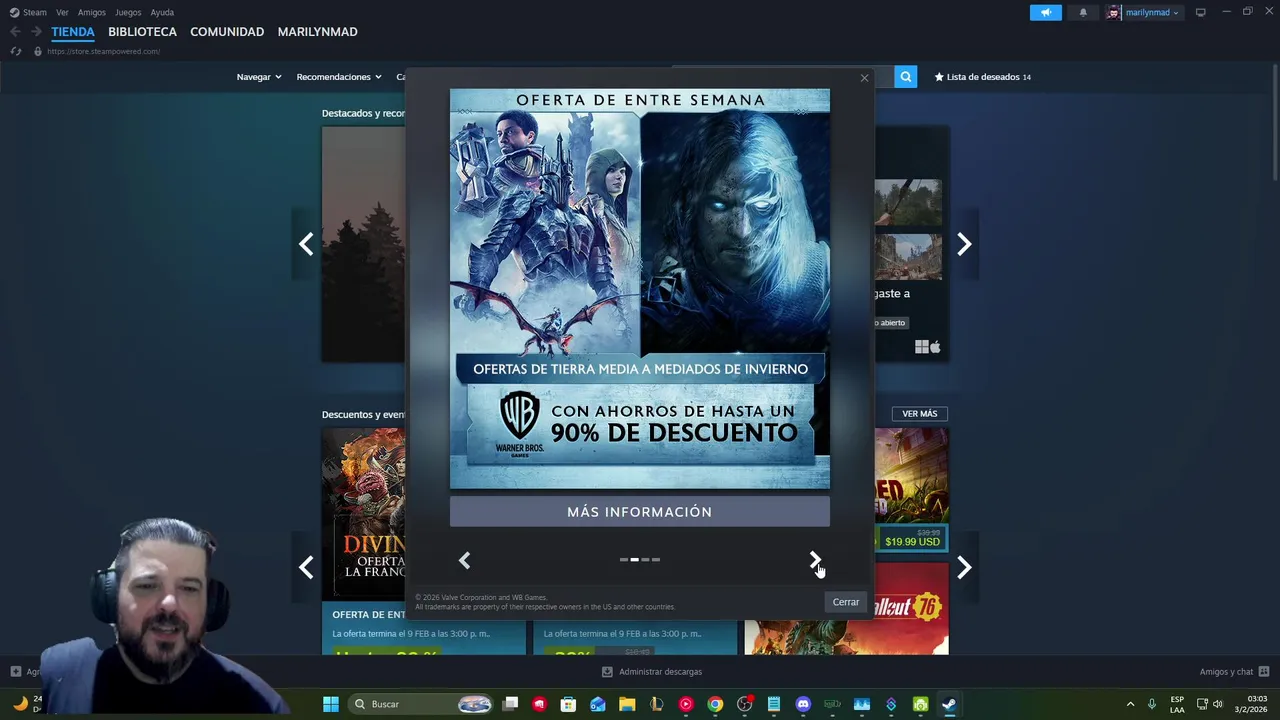Open Administrar descargas
This screenshot has width=1280, height=720.
coord(651,672)
